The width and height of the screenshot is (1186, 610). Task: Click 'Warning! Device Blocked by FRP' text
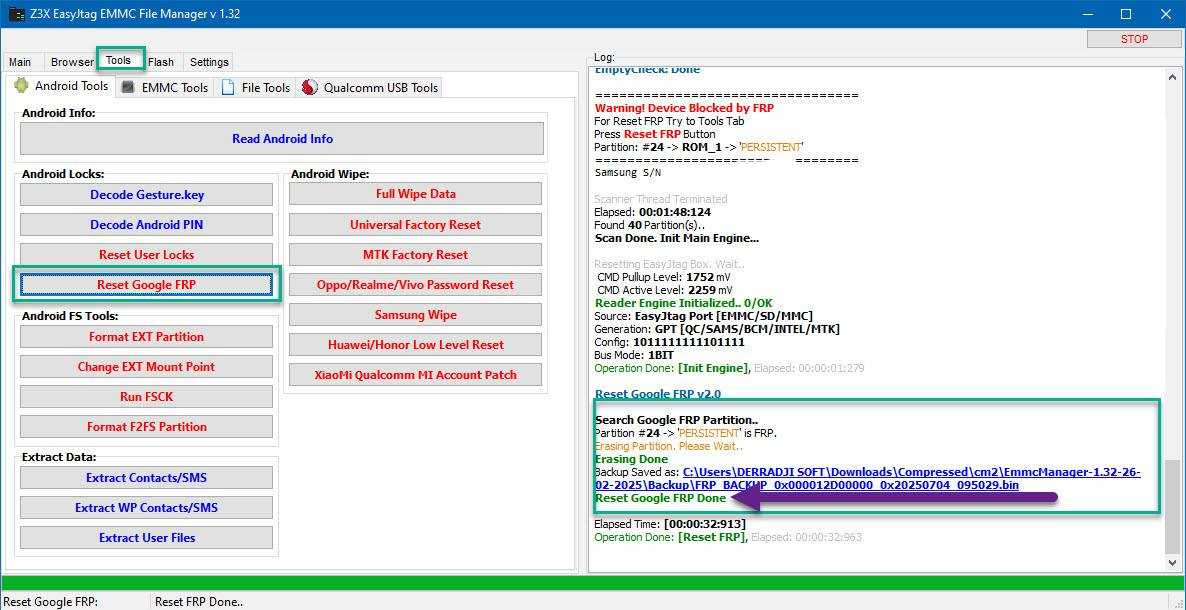tap(684, 108)
